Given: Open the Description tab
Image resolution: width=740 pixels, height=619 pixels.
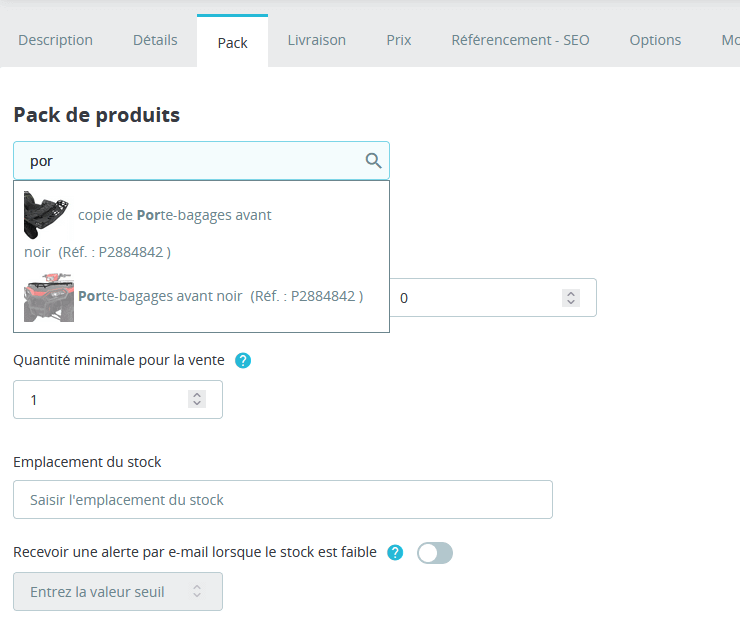Looking at the screenshot, I should click(x=55, y=40).
